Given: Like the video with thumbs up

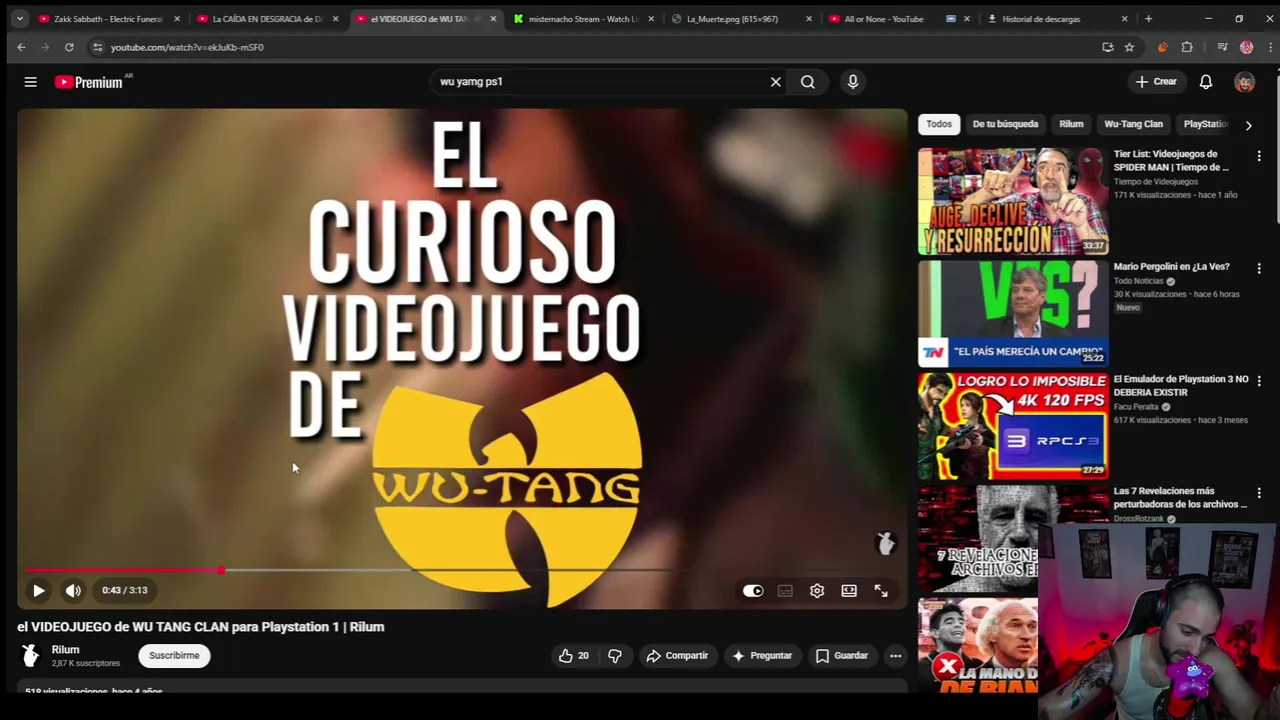Looking at the screenshot, I should [573, 656].
